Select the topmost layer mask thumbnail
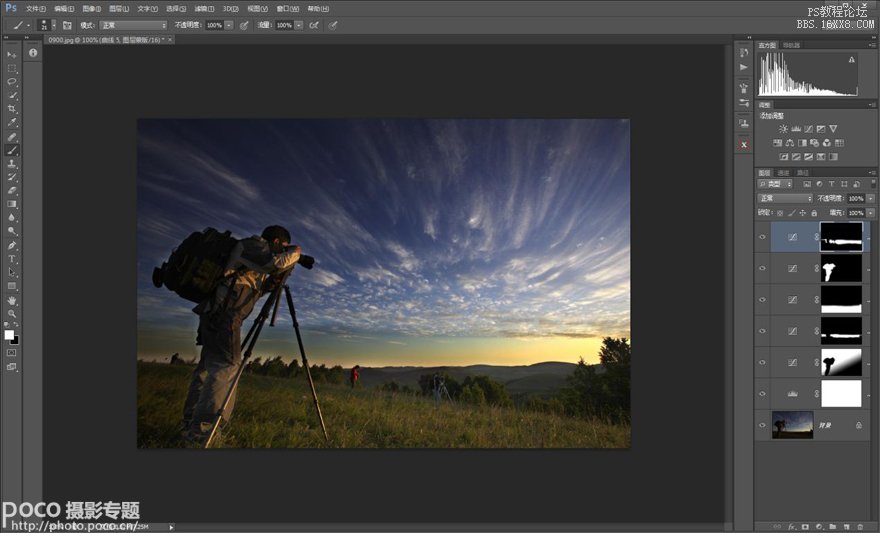Image resolution: width=880 pixels, height=533 pixels. point(841,237)
